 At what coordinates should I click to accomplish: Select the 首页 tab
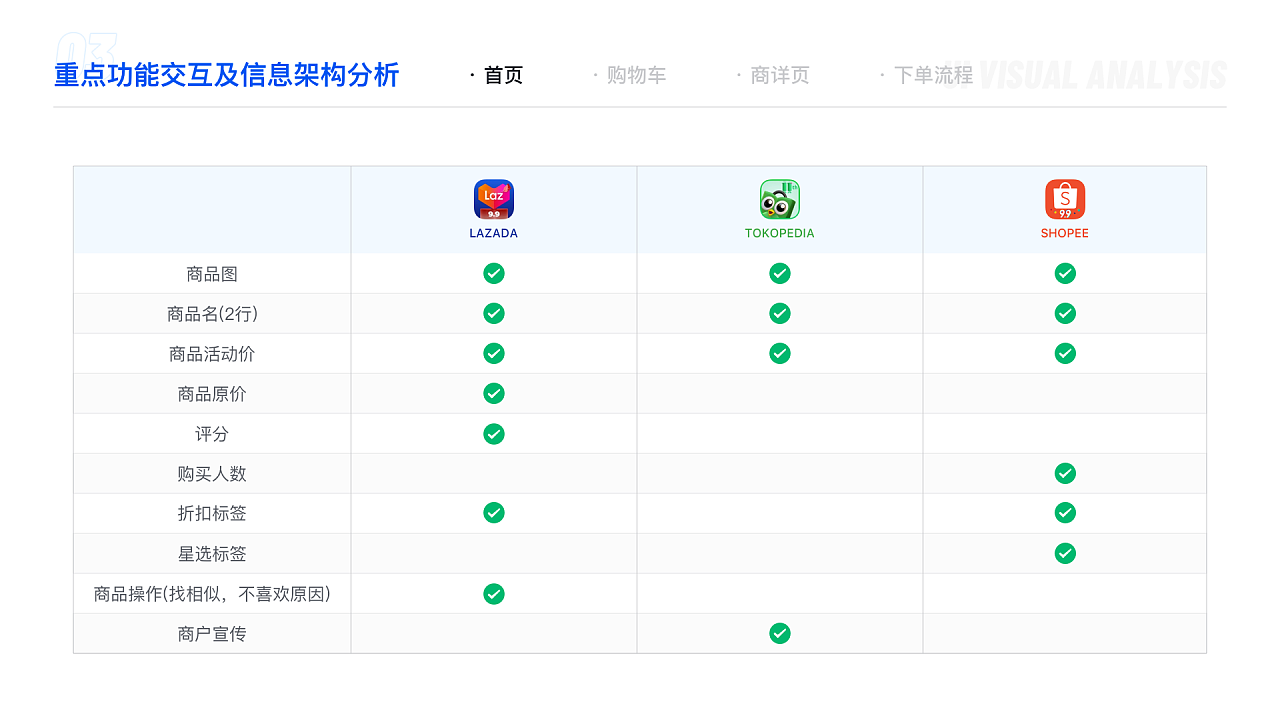[x=503, y=75]
